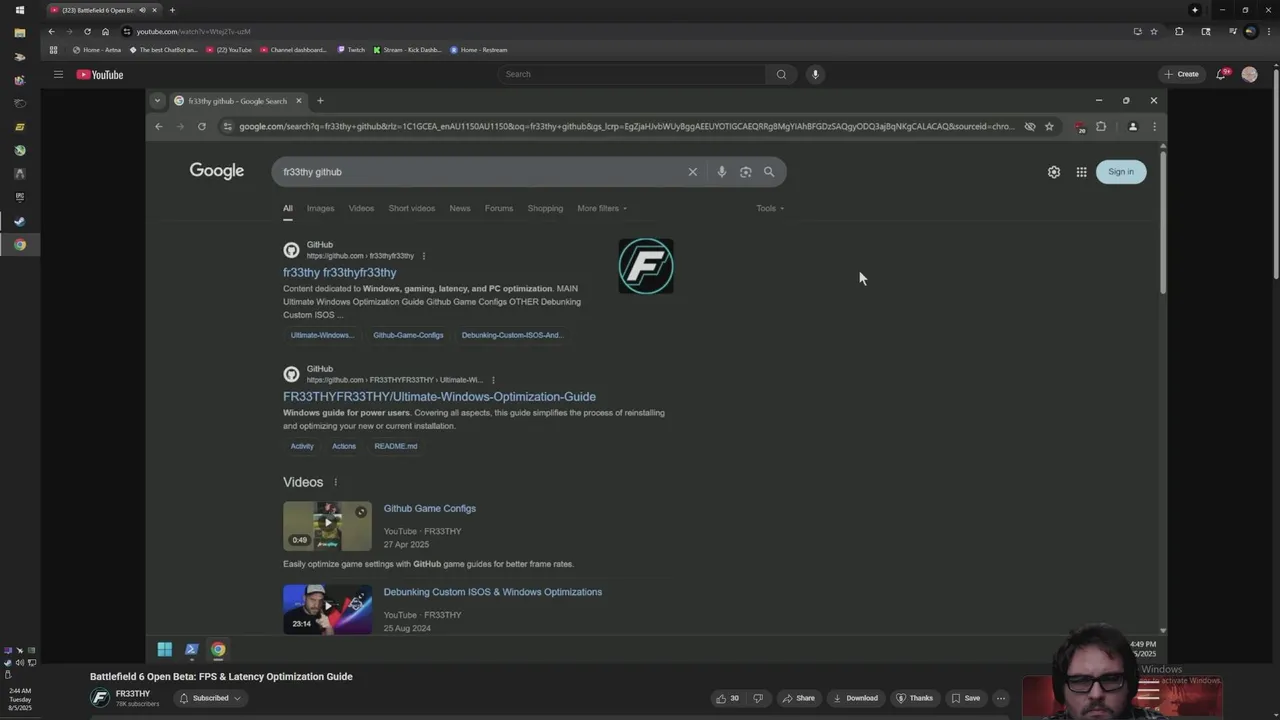The height and width of the screenshot is (720, 1280).
Task: Open the Channel dashboard bookmark
Action: pos(293,50)
